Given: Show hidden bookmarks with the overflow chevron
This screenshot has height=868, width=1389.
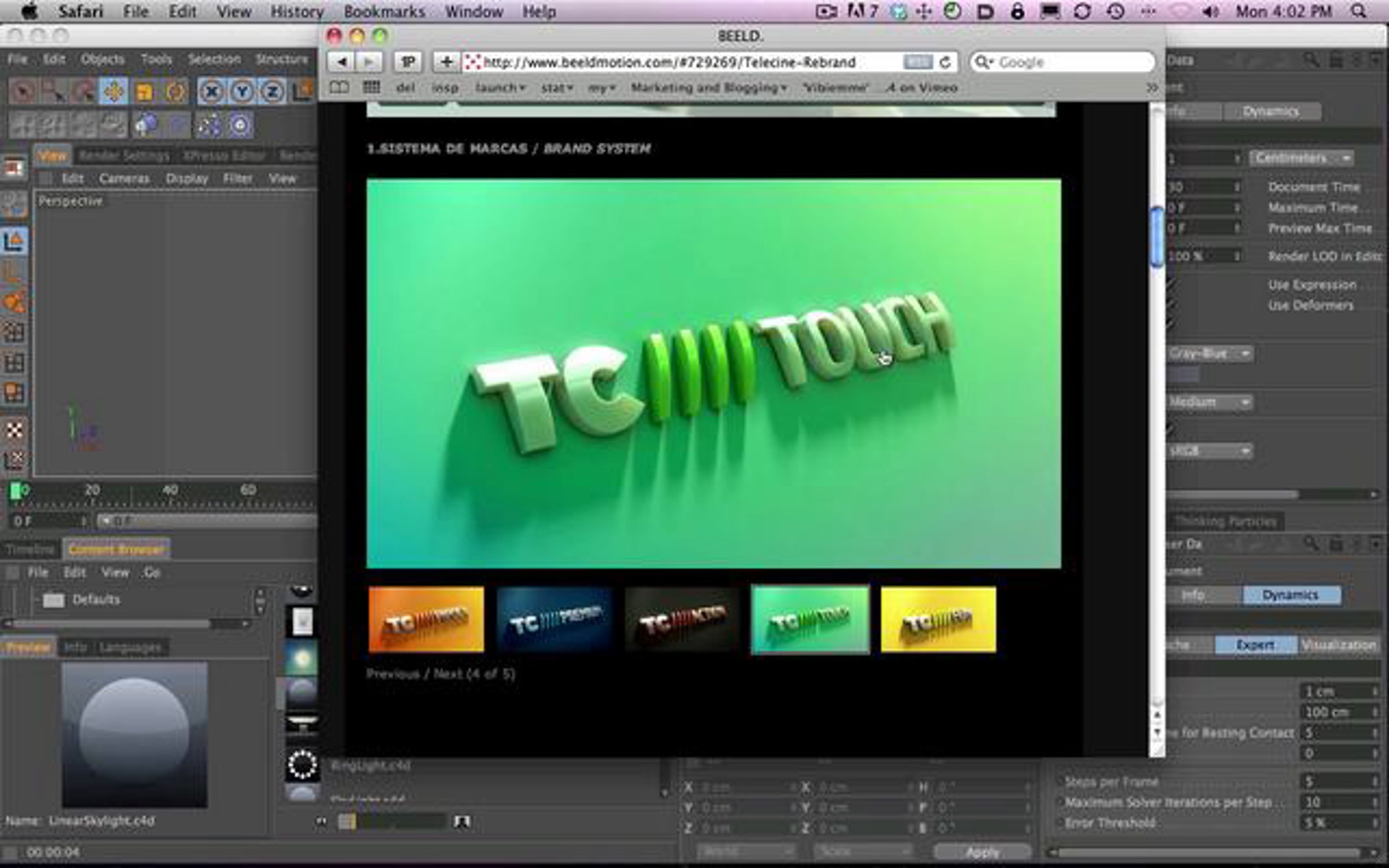Looking at the screenshot, I should (1152, 88).
